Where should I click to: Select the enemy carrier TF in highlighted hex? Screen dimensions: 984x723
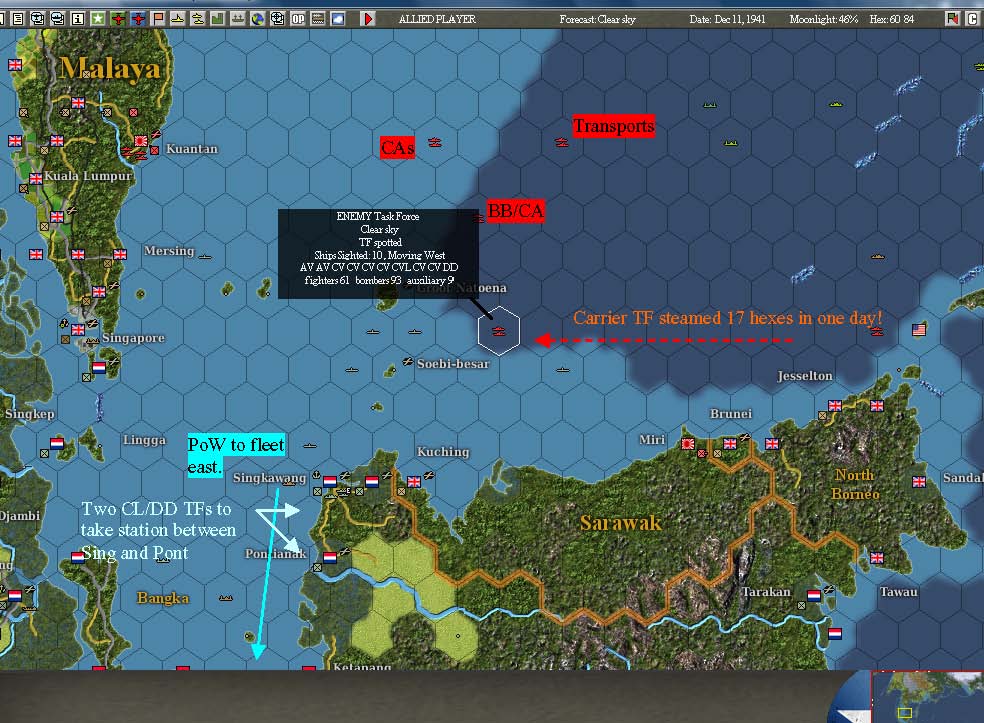[499, 331]
